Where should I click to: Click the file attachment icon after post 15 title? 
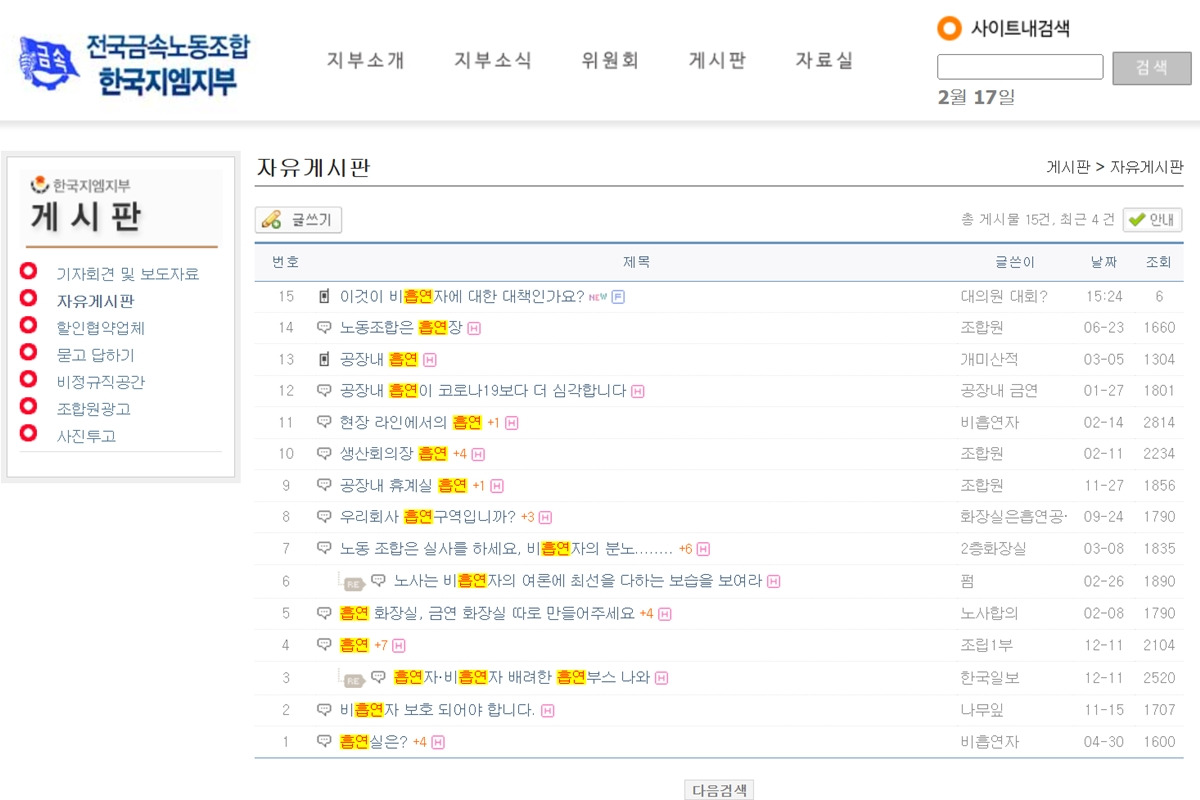[x=618, y=296]
